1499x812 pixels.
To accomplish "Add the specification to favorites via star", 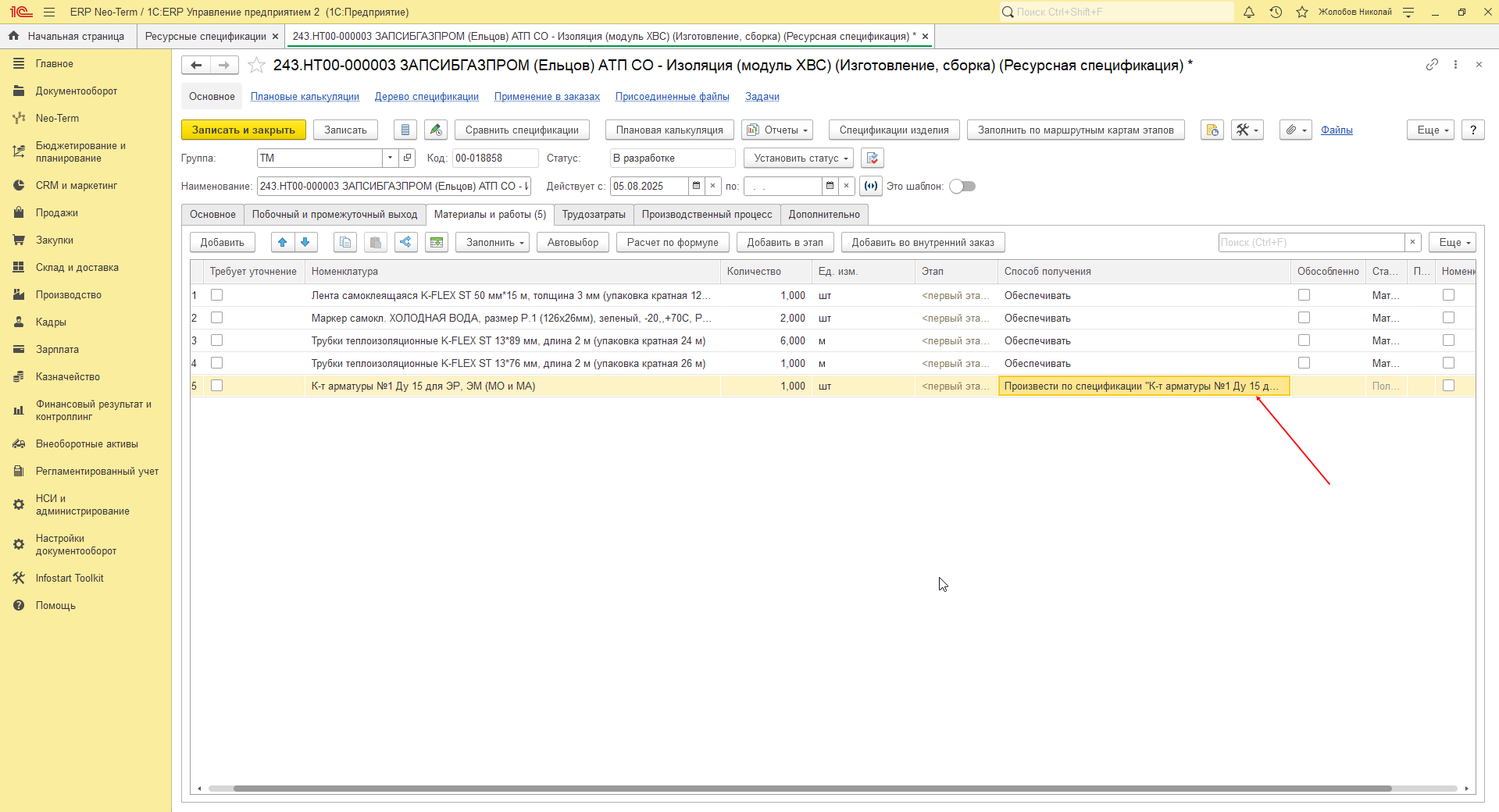I will (256, 66).
